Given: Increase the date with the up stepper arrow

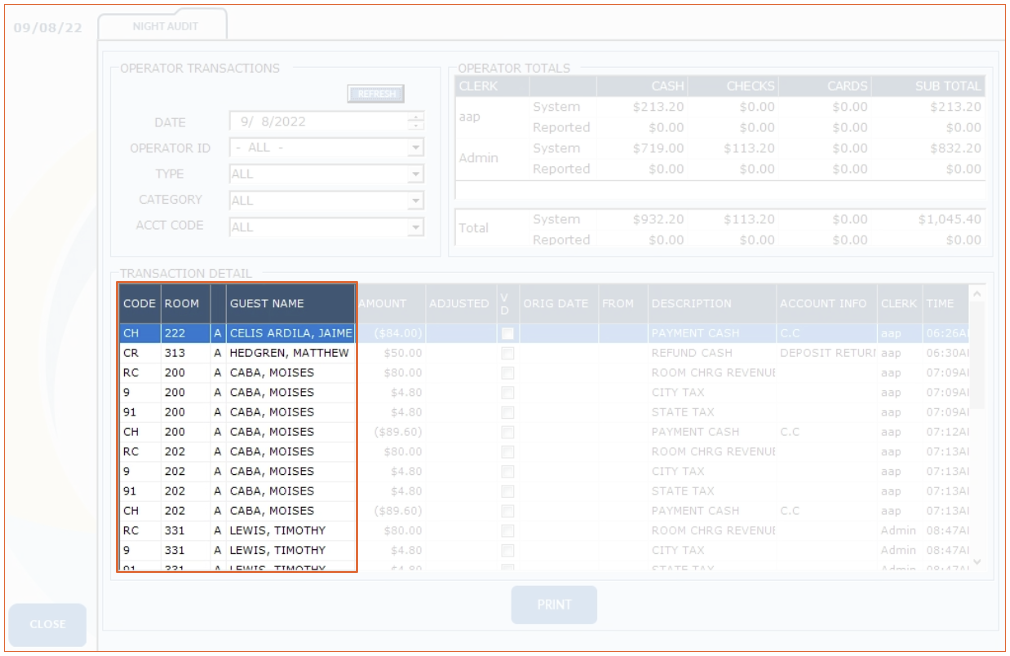Looking at the screenshot, I should [416, 117].
